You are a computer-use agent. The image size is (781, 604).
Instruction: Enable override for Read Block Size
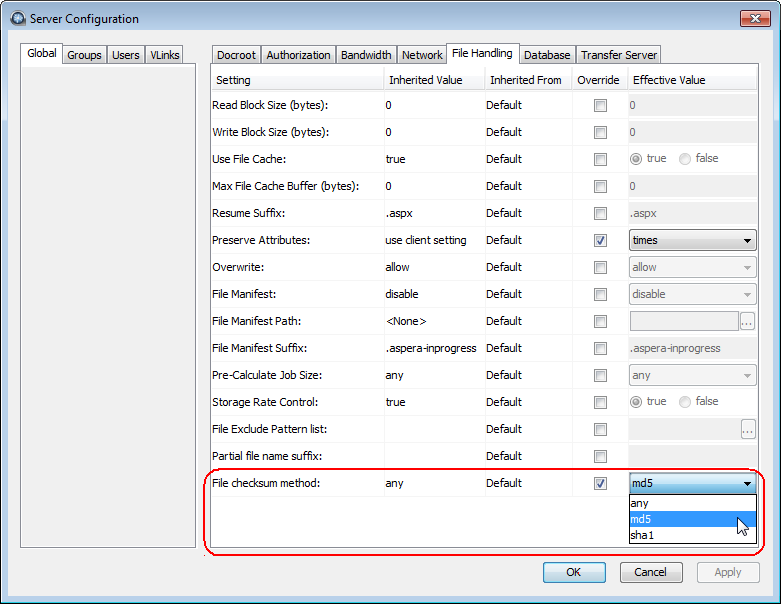pyautogui.click(x=600, y=105)
